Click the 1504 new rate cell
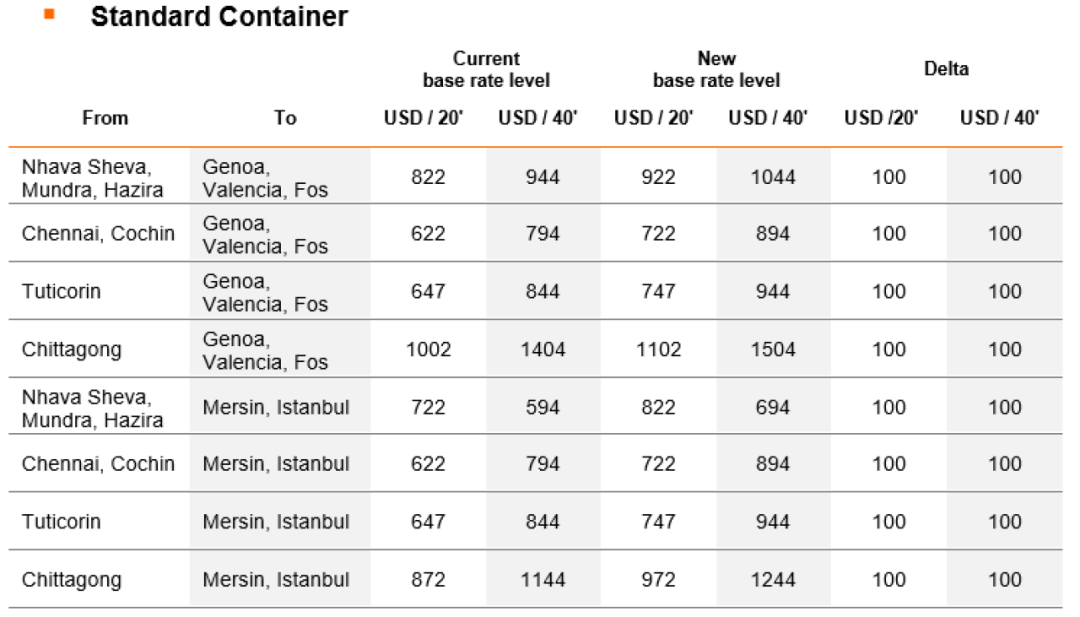1080x617 pixels. (x=773, y=349)
